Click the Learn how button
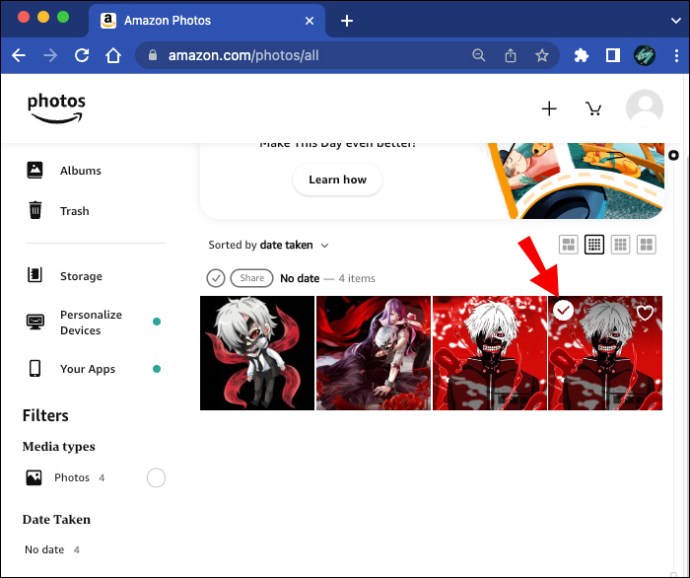 (x=338, y=180)
